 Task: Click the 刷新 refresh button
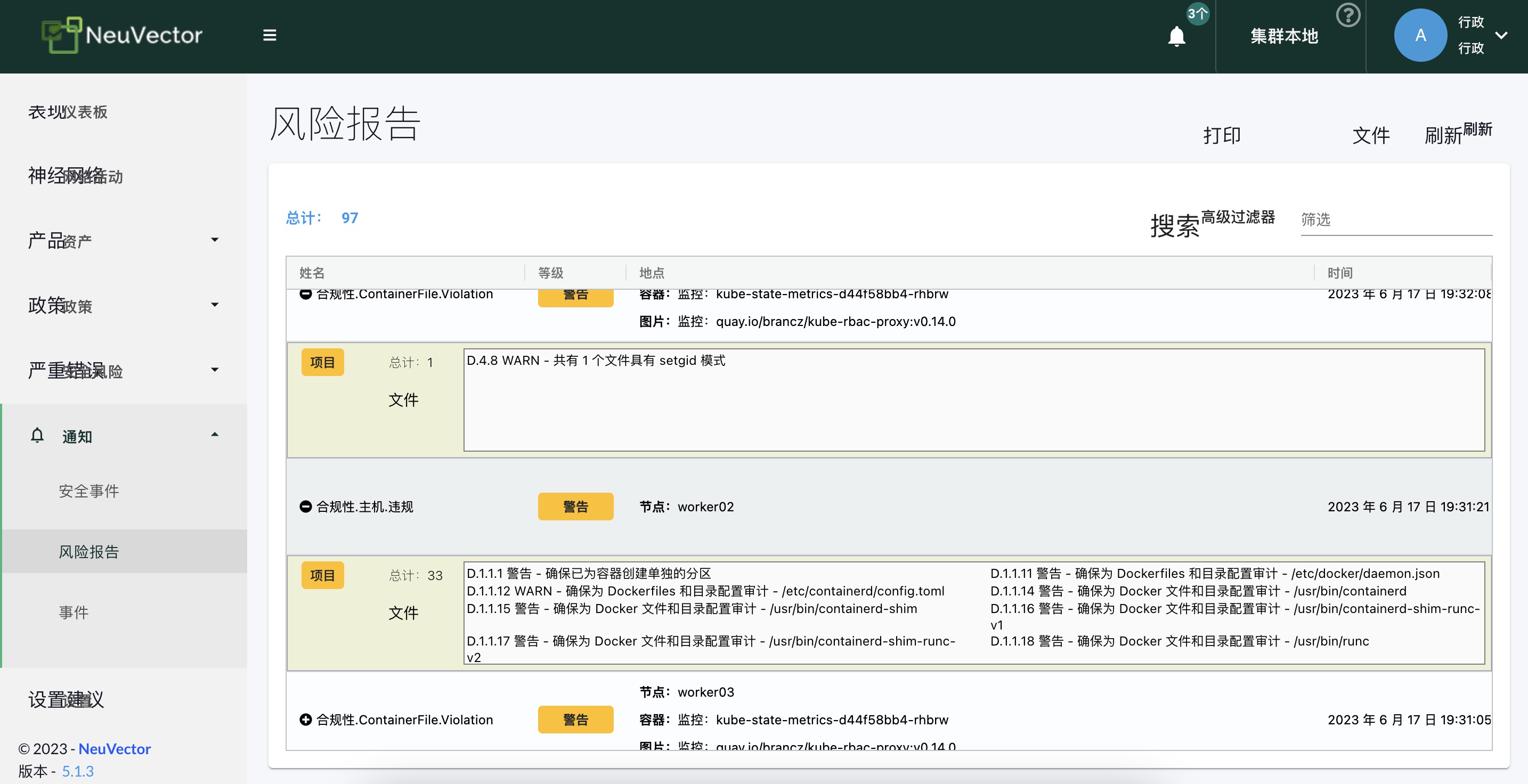(x=1458, y=134)
